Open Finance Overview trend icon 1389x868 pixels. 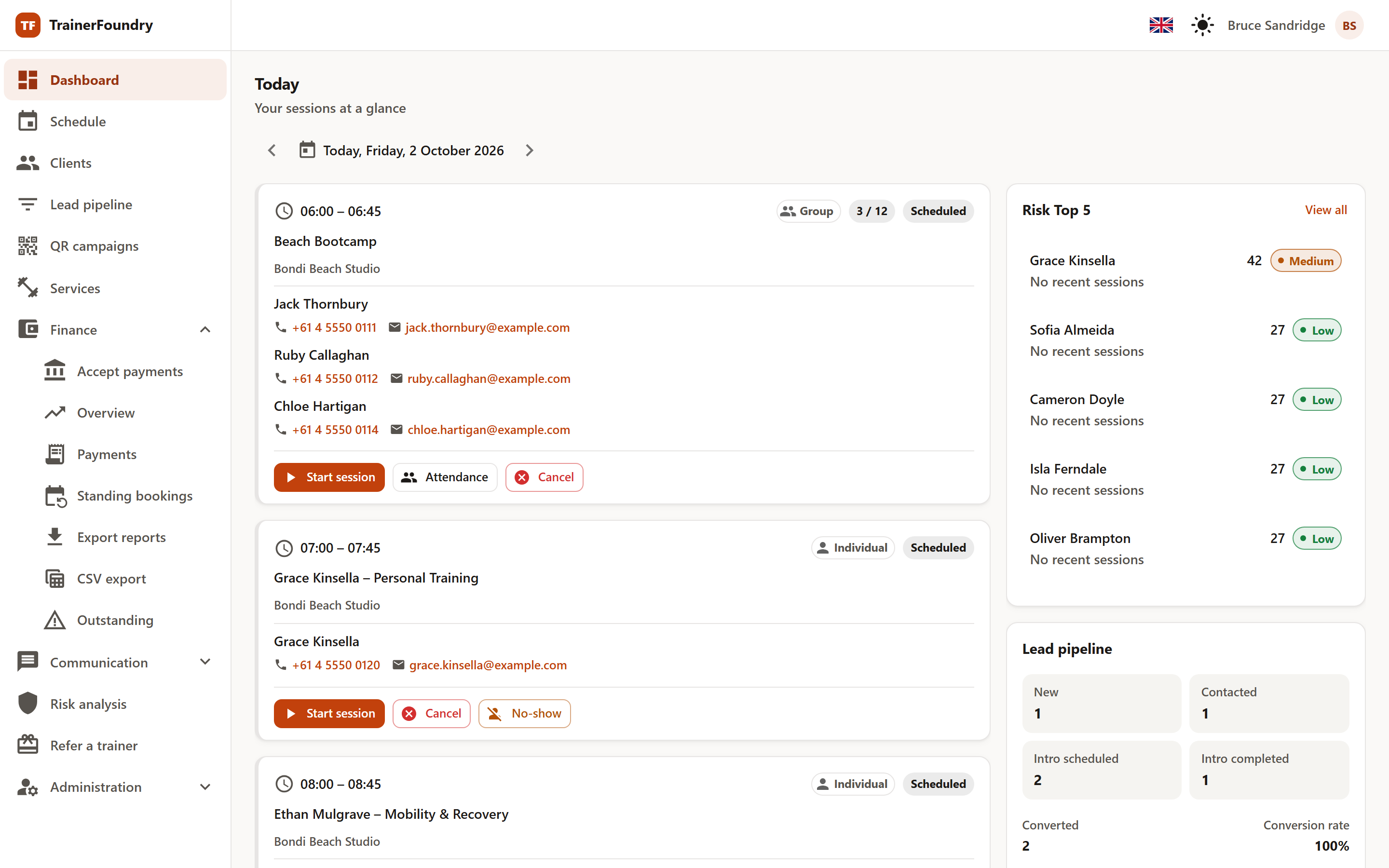(x=55, y=412)
